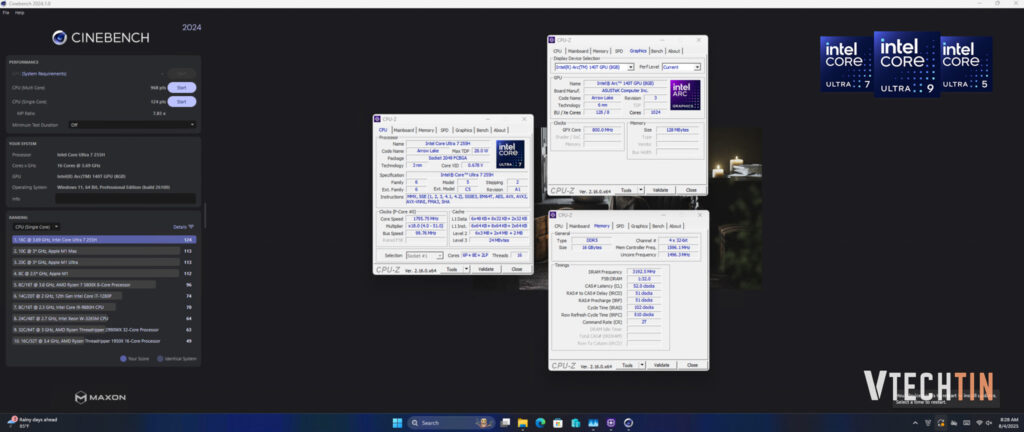Open the weather widget Rainy days ahead
Screen dimensions: 1024x432
click(x=31, y=423)
